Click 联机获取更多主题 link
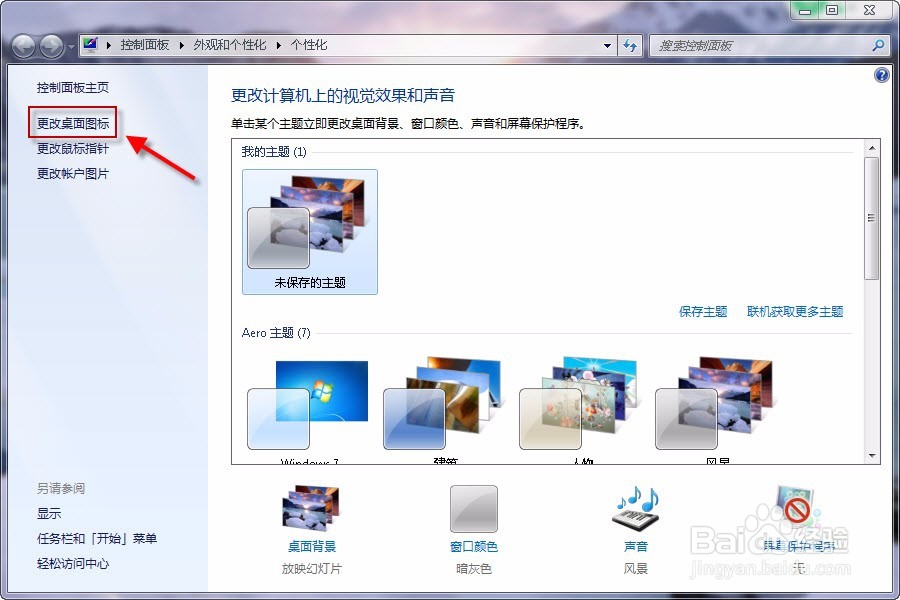The image size is (900, 600). (795, 312)
